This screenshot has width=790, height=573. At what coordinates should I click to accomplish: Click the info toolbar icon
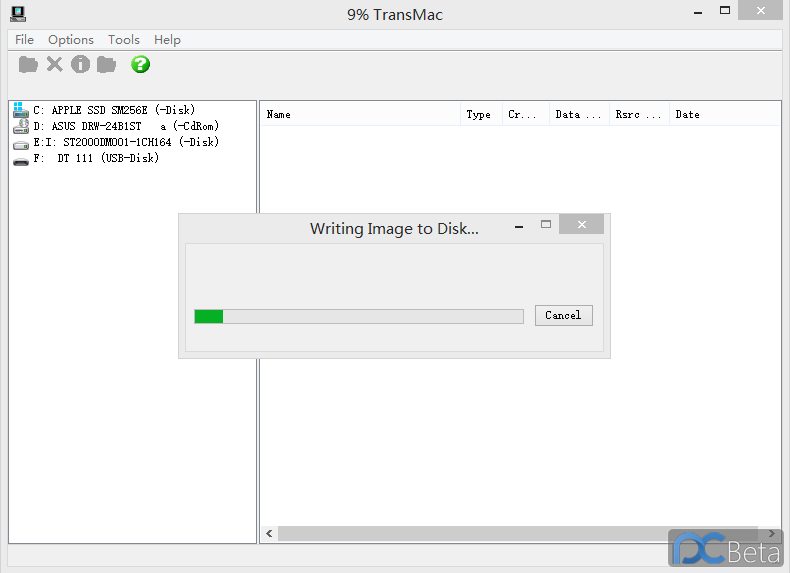(81, 65)
